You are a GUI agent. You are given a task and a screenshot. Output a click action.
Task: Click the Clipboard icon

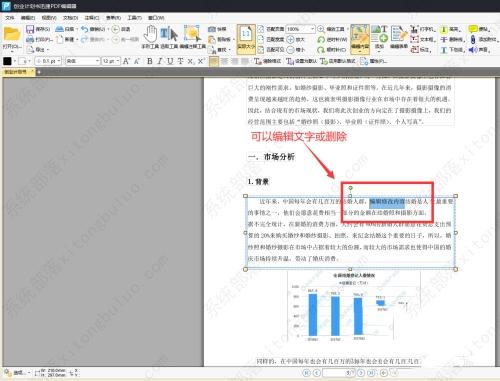pyautogui.click(x=212, y=39)
